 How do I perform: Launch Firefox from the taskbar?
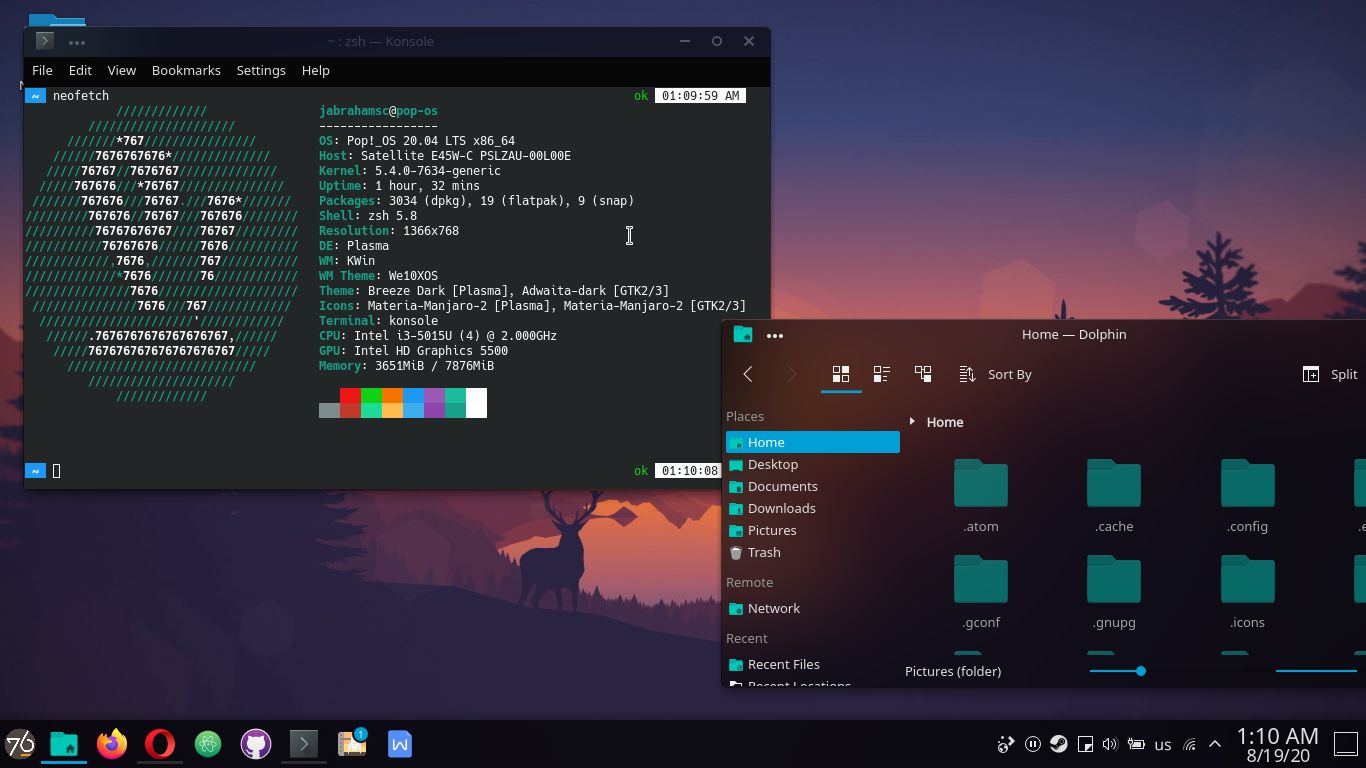click(112, 744)
